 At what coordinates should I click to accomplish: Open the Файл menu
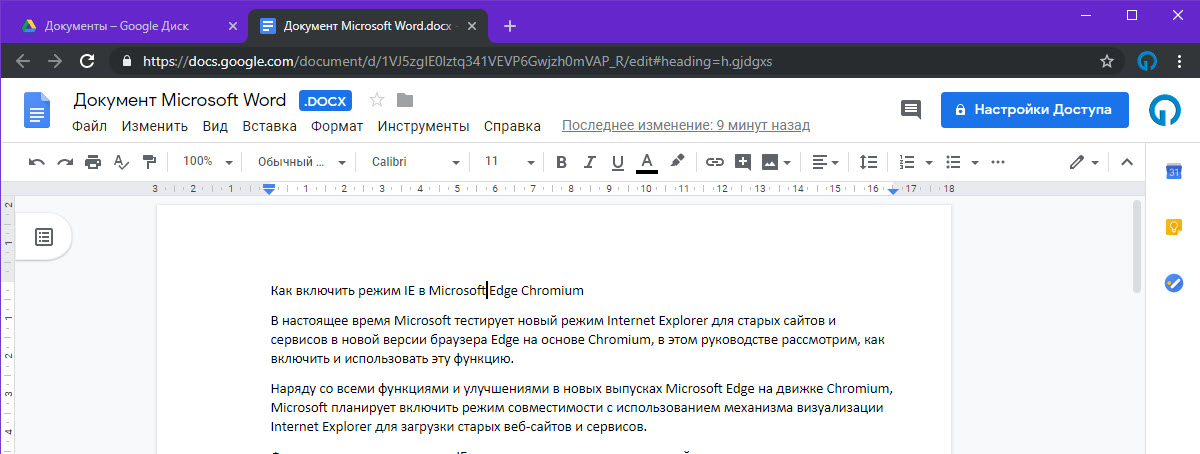[90, 126]
